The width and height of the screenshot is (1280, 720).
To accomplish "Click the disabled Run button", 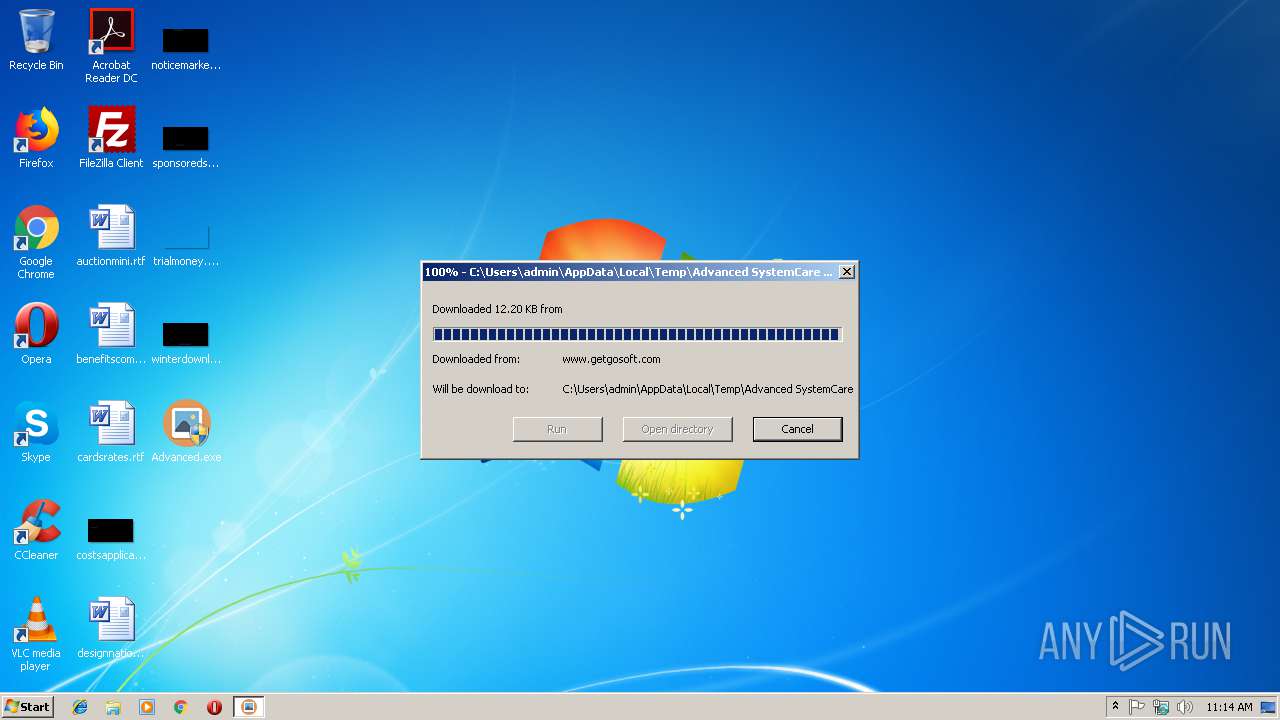I will (557, 429).
